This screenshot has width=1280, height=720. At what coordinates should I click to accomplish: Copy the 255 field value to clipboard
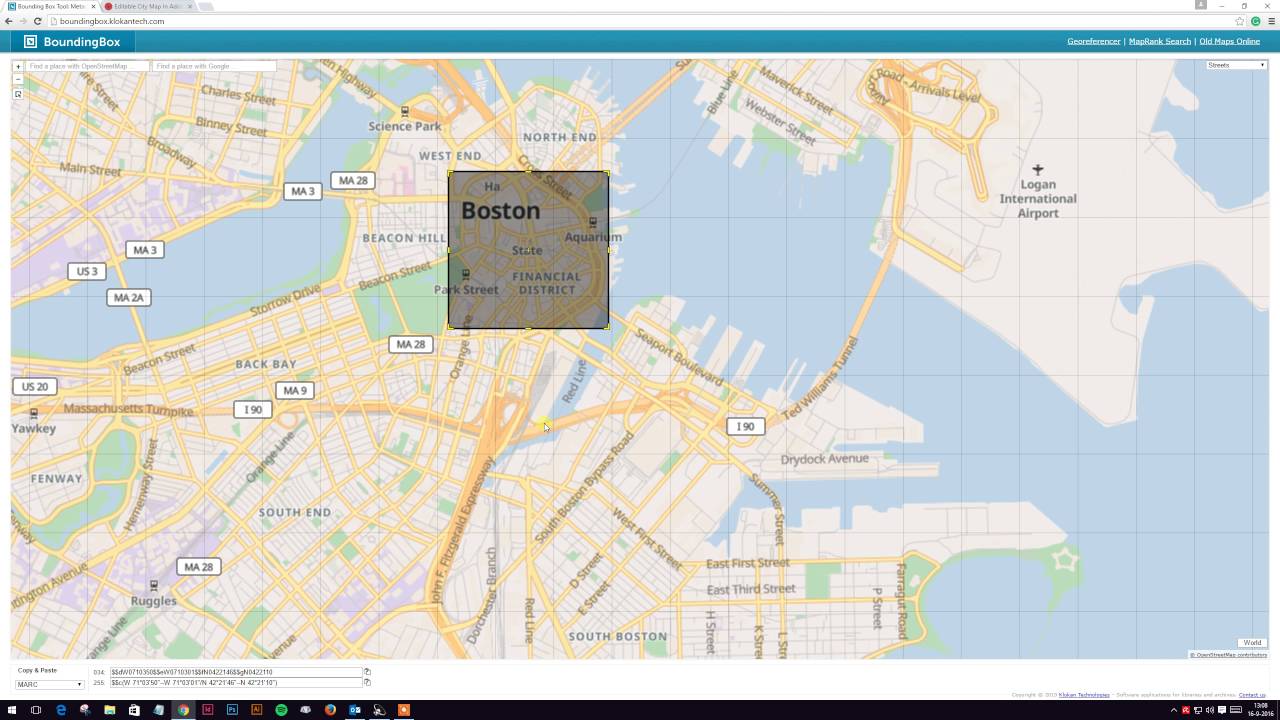[x=367, y=682]
